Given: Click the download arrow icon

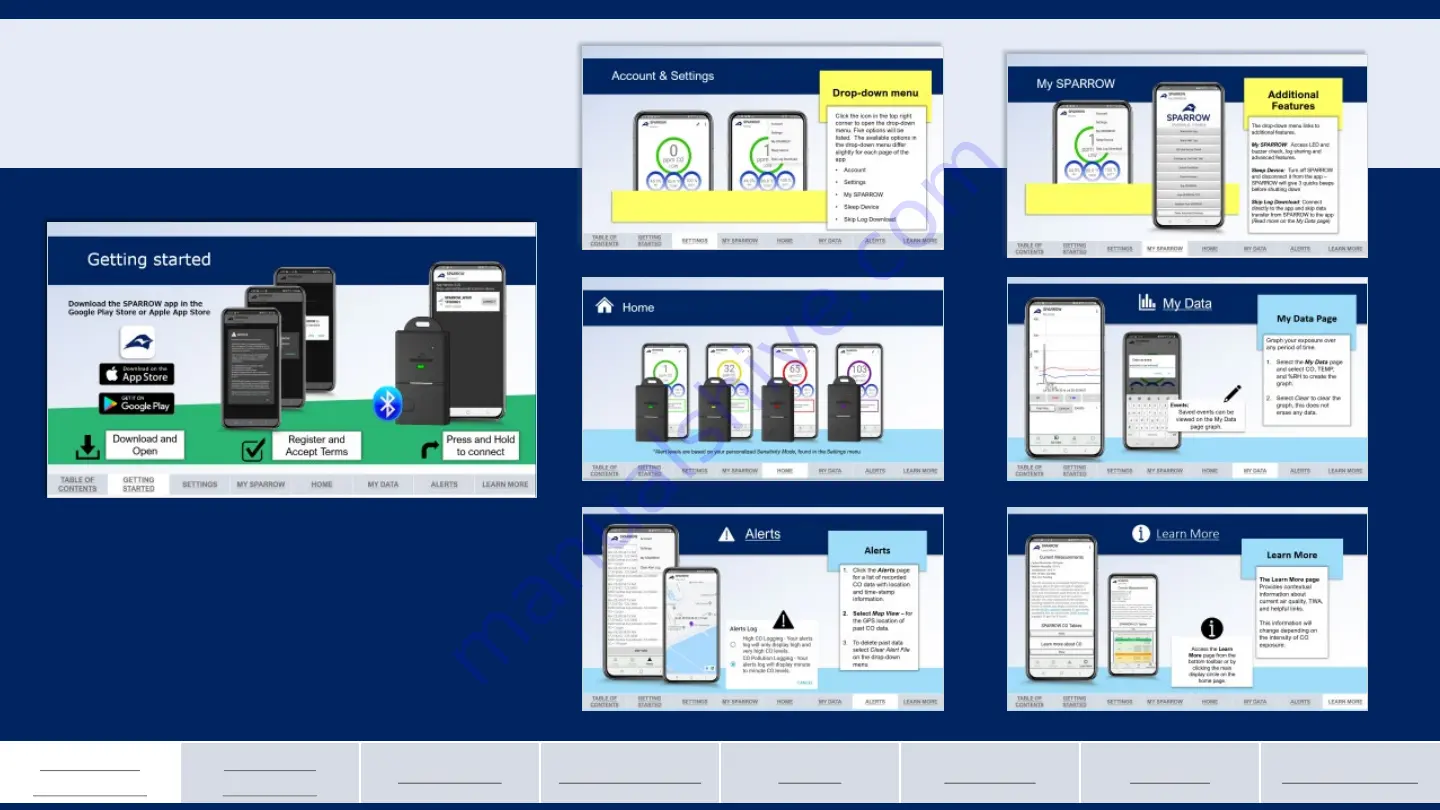Looking at the screenshot, I should pos(88,447).
